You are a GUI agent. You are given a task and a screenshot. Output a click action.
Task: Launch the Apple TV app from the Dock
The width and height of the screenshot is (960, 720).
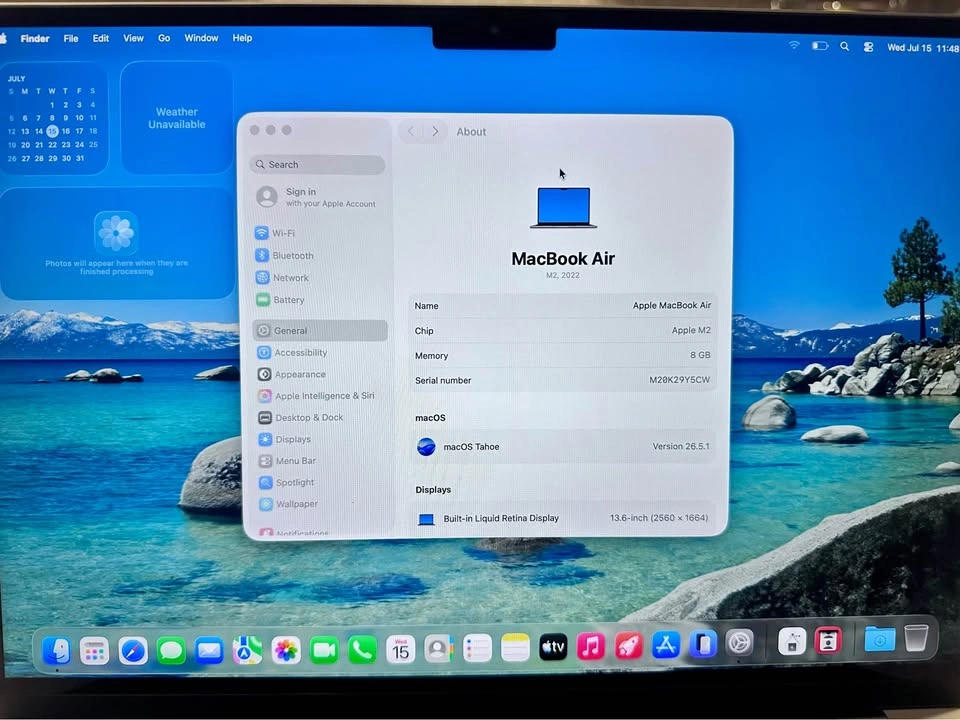553,647
